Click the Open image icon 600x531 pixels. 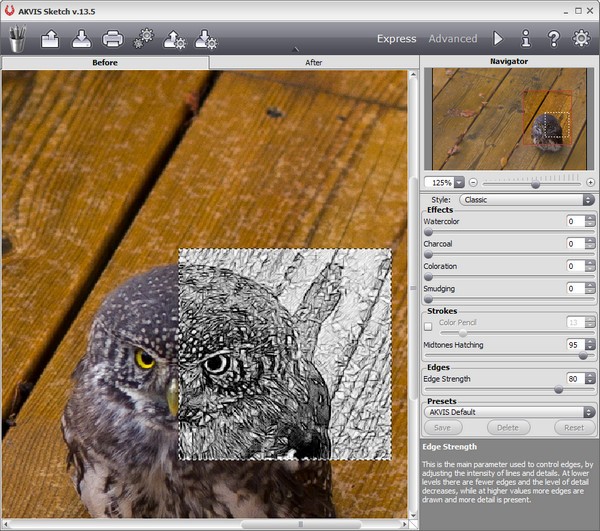[50, 39]
